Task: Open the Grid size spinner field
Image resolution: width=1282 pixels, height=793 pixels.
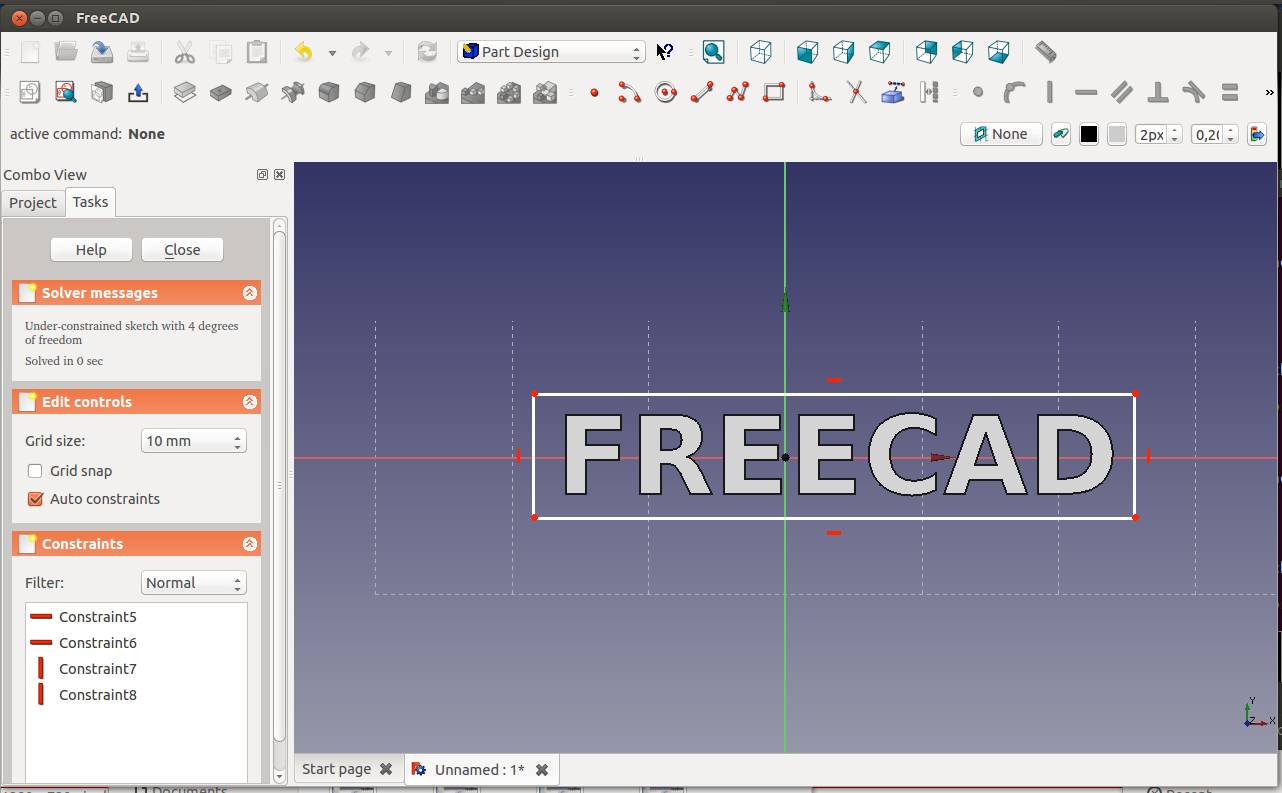Action: (x=193, y=441)
